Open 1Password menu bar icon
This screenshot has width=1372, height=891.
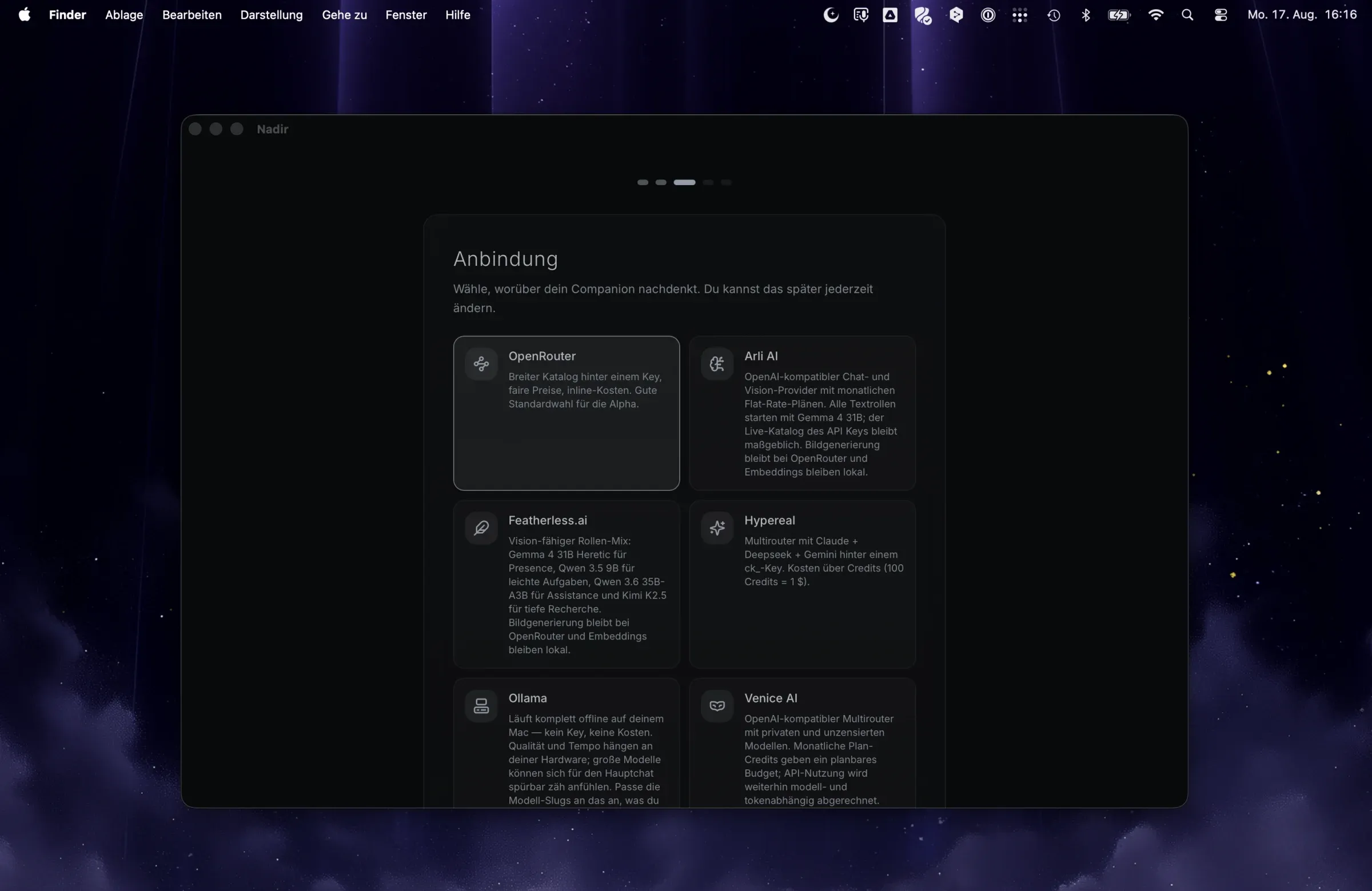[x=988, y=15]
